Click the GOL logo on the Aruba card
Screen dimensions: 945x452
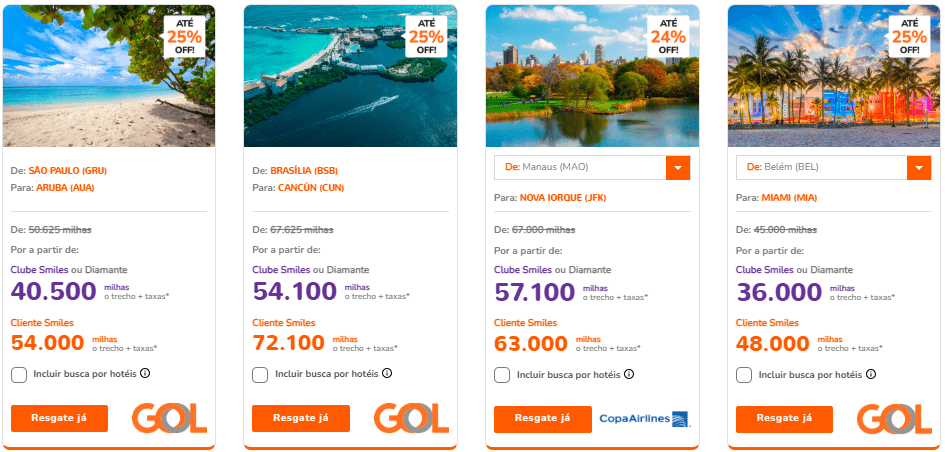click(x=168, y=418)
